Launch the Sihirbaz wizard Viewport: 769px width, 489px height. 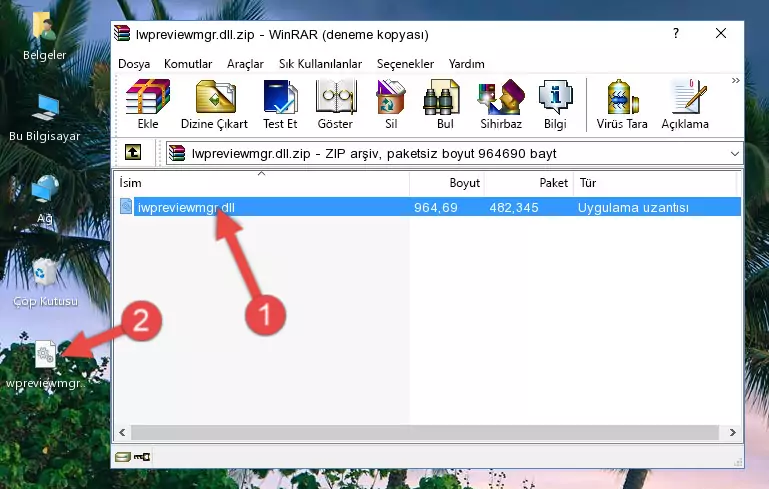501,105
